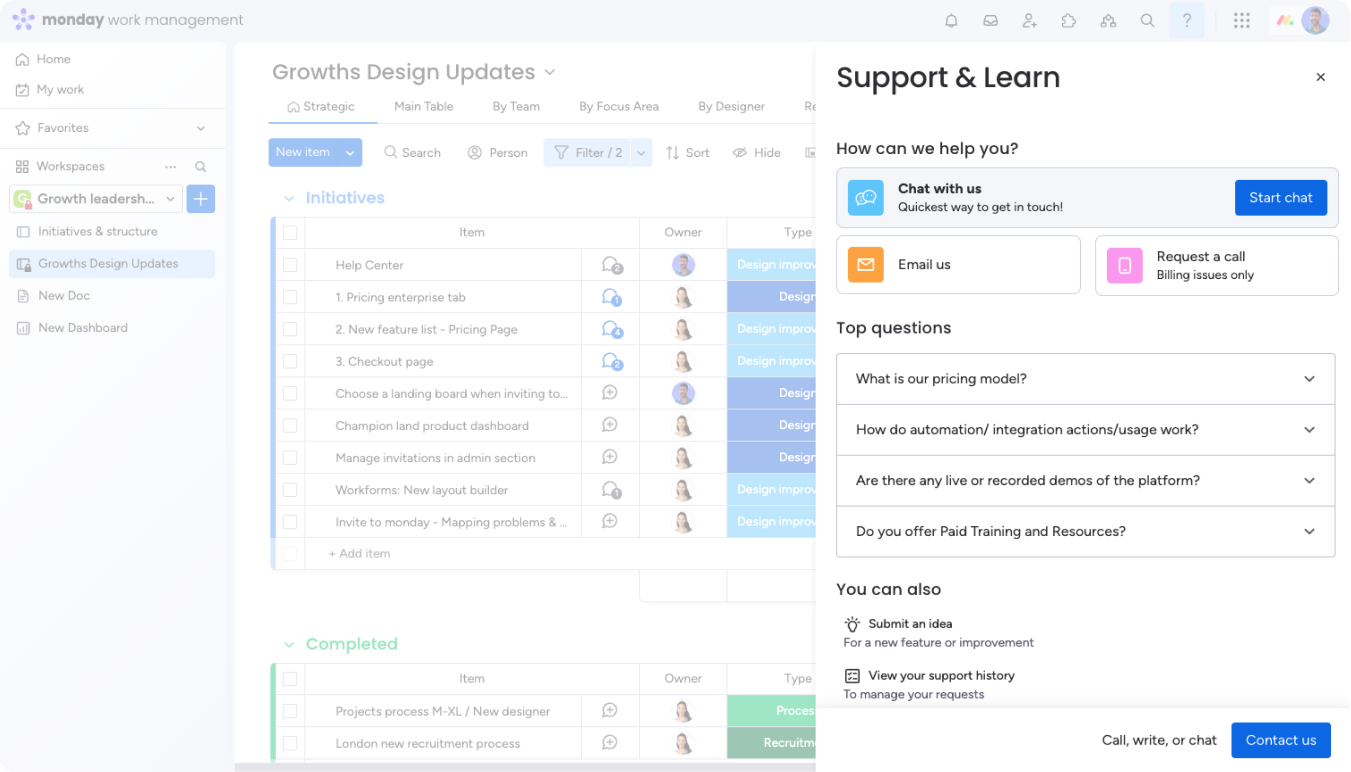The image size is (1351, 772).
Task: Open the New item dropdown arrow
Action: click(x=350, y=153)
